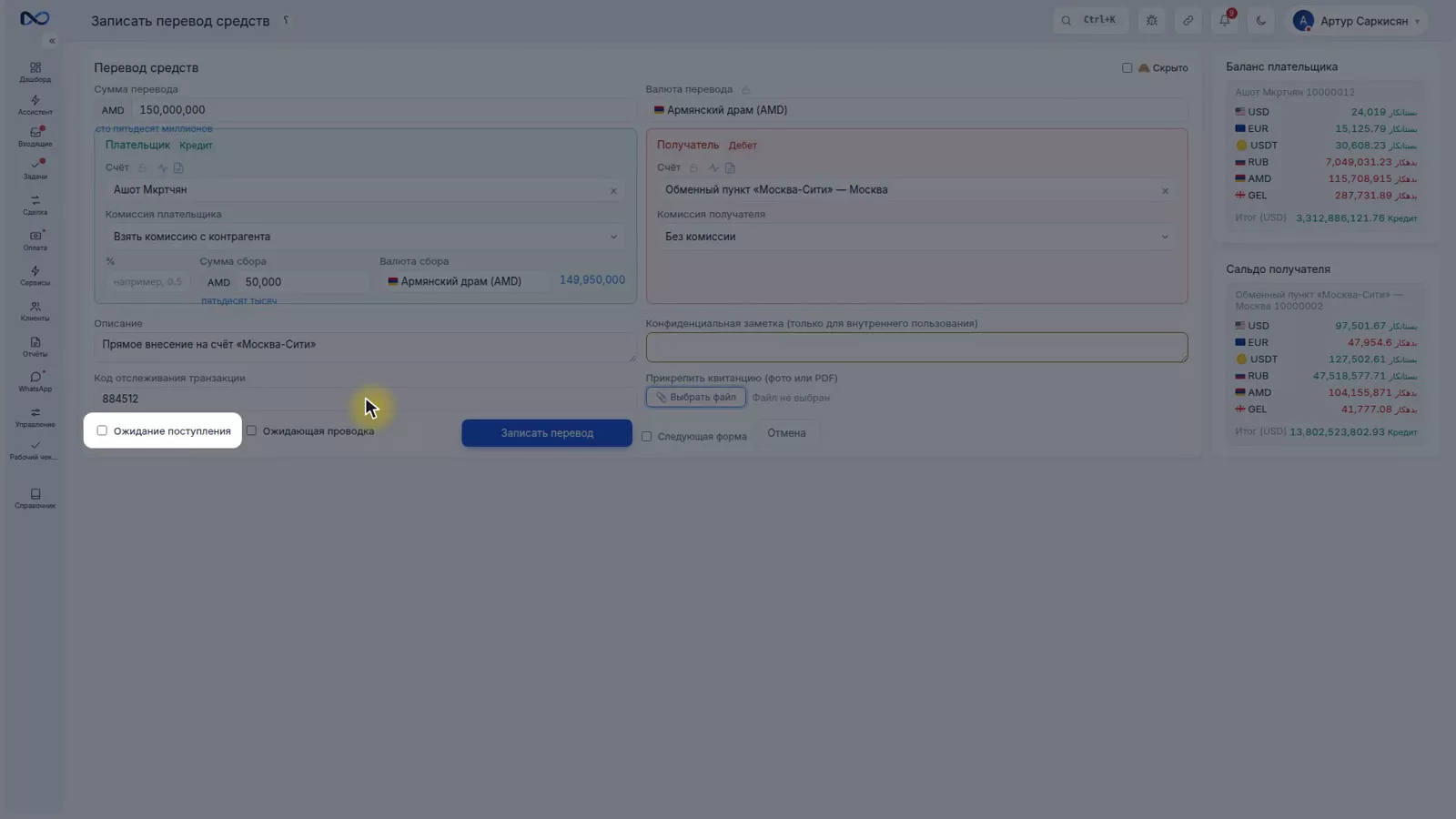Clear the Обменный пункт recipient account

[1165, 190]
